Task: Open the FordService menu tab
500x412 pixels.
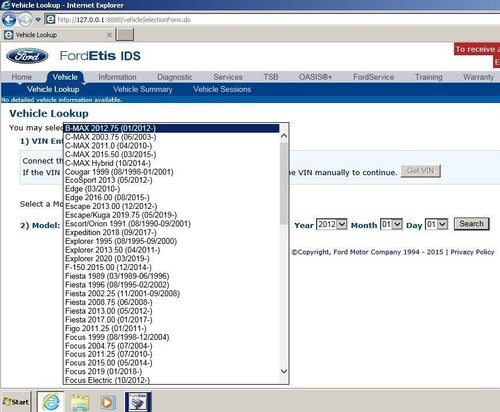Action: coord(374,77)
